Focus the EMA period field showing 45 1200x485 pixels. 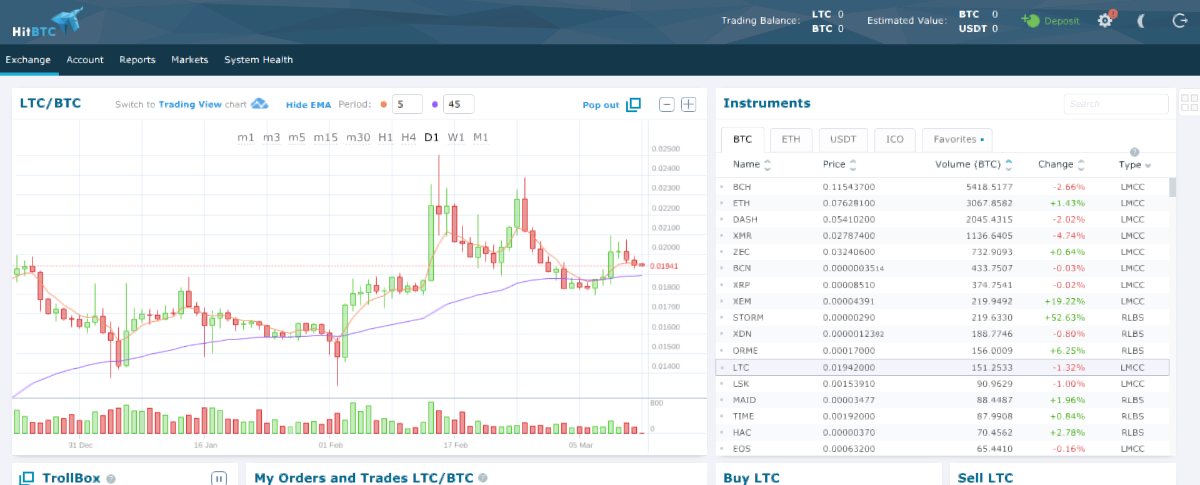coord(459,104)
